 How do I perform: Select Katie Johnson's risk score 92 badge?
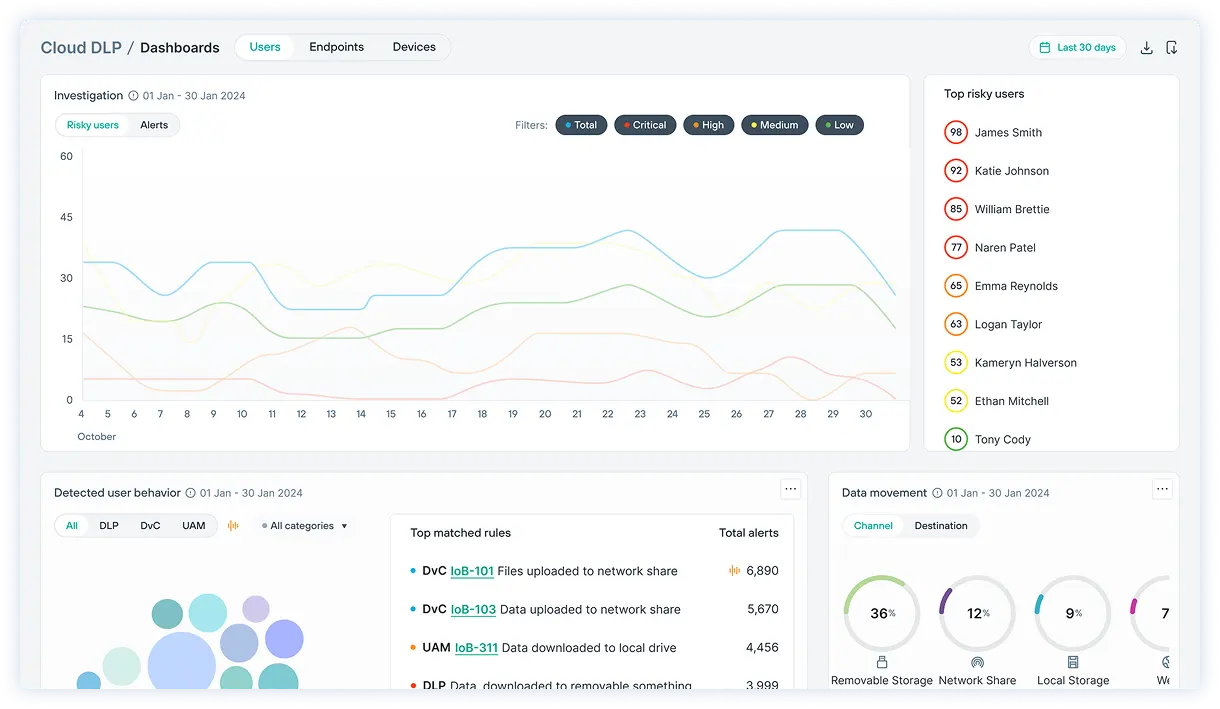[x=956, y=171]
